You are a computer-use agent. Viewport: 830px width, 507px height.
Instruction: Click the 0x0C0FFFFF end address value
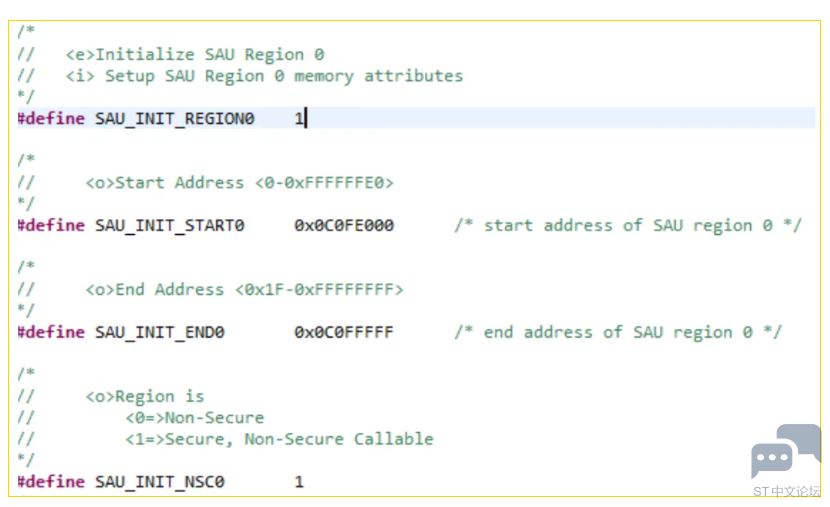[x=343, y=332]
